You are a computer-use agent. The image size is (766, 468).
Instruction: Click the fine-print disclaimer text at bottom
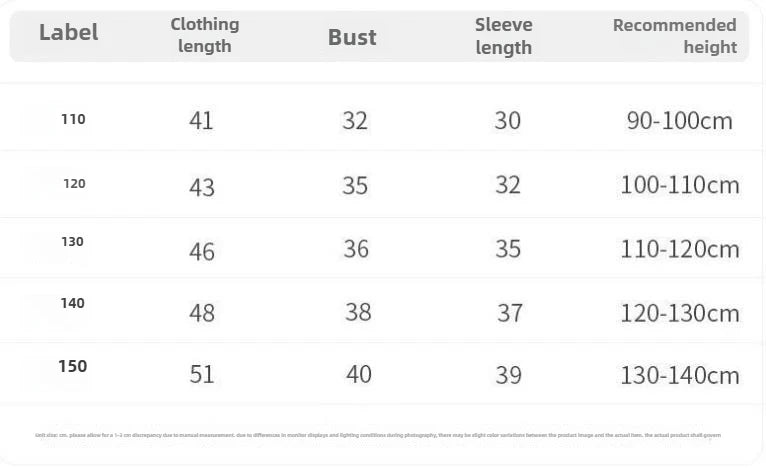pos(377,435)
